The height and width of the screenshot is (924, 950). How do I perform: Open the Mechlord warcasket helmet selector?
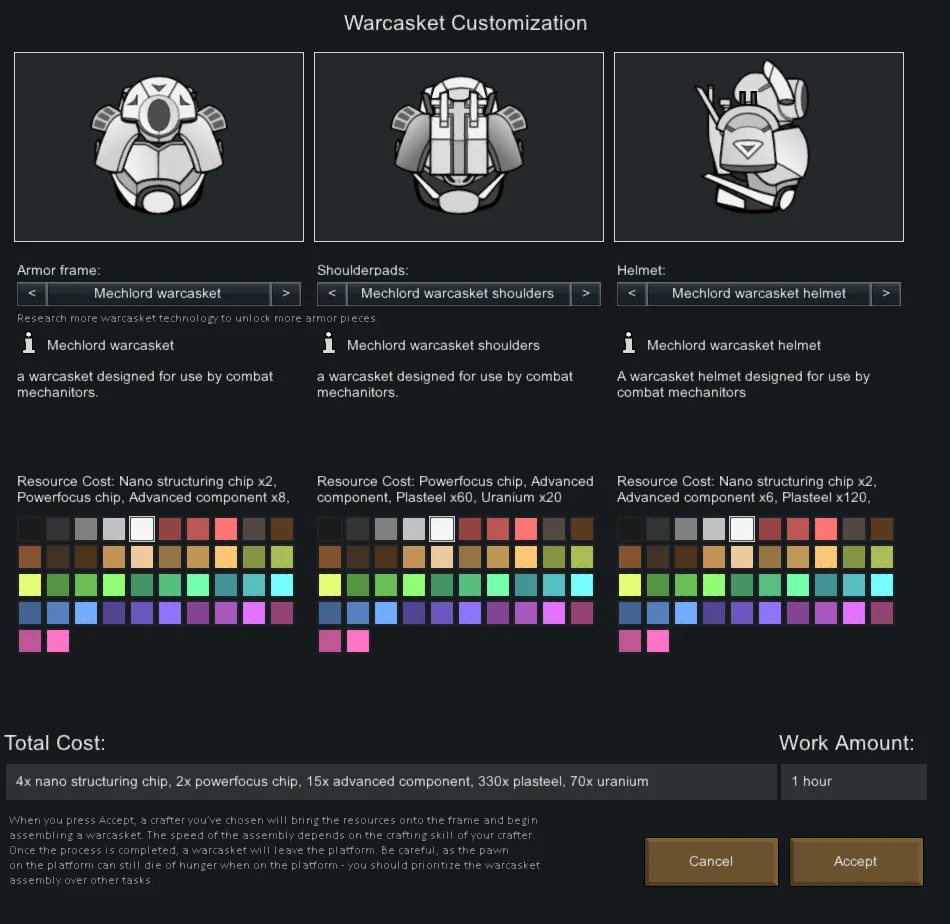tap(758, 294)
